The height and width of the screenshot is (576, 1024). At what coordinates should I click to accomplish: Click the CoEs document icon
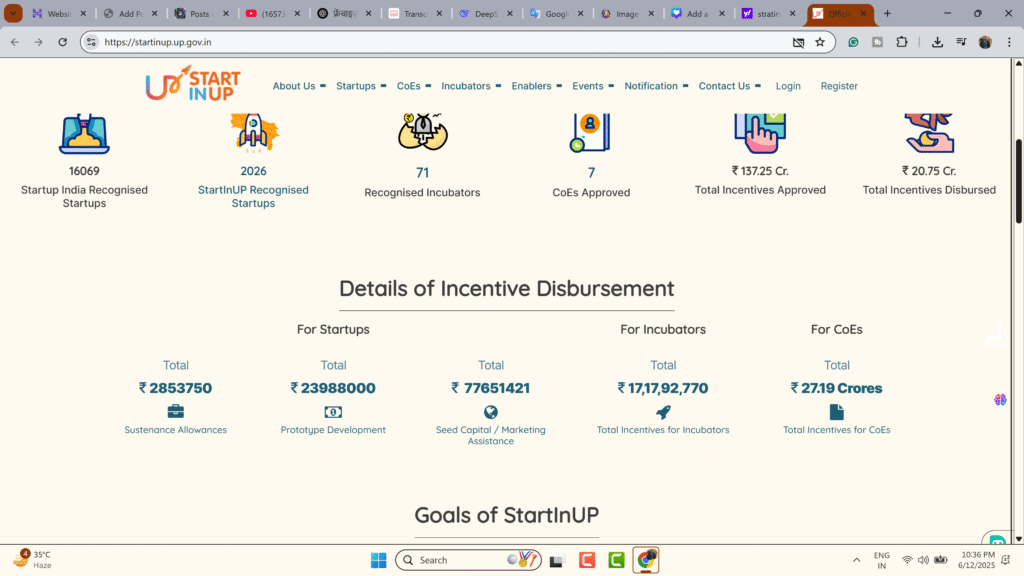[837, 412]
